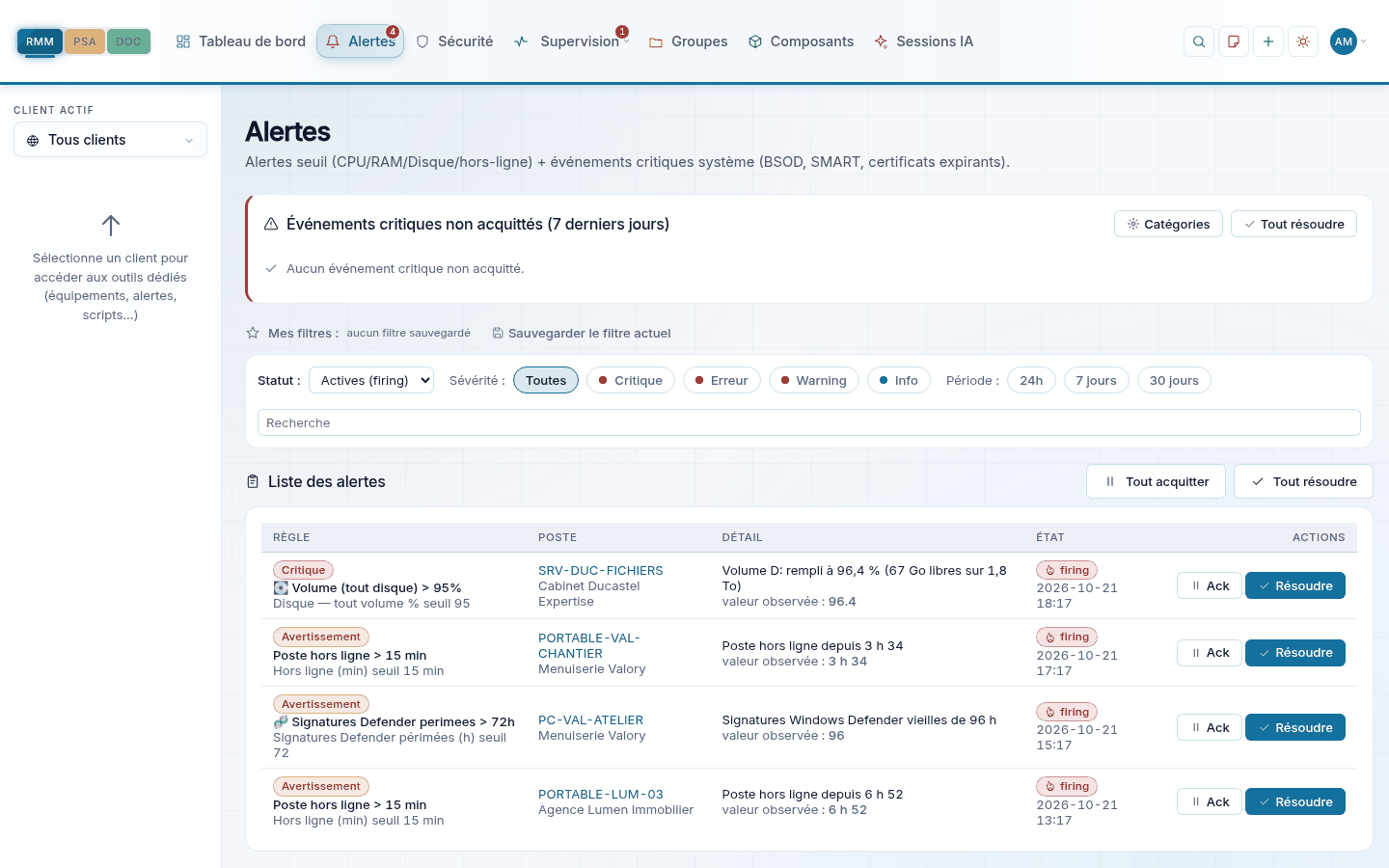
Task: Acknowledge the PORTABLE-LUM-03 alert
Action: pyautogui.click(x=1210, y=801)
